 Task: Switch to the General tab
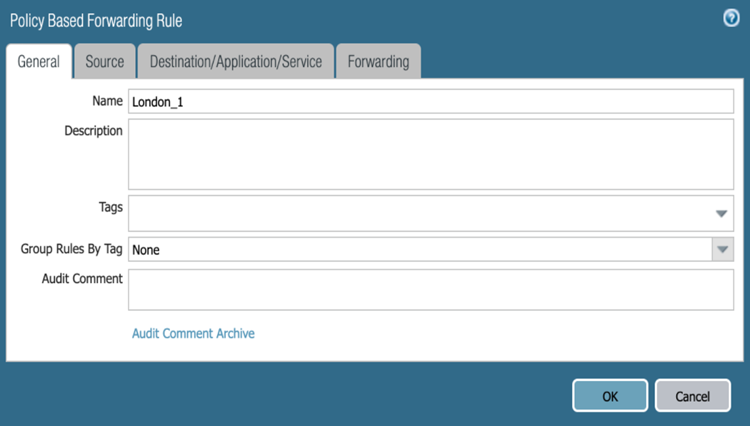(x=39, y=61)
